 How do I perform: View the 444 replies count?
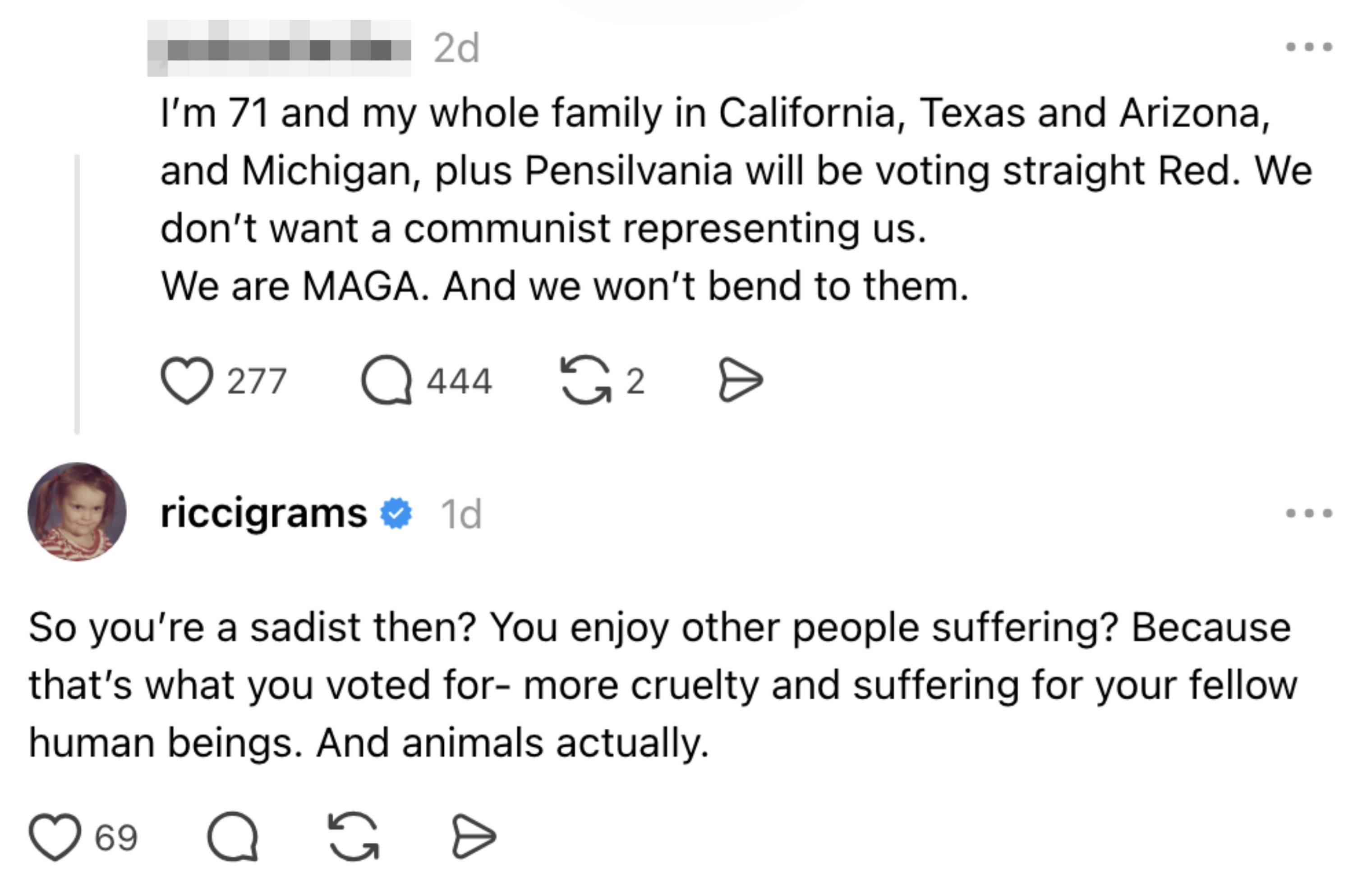click(460, 381)
